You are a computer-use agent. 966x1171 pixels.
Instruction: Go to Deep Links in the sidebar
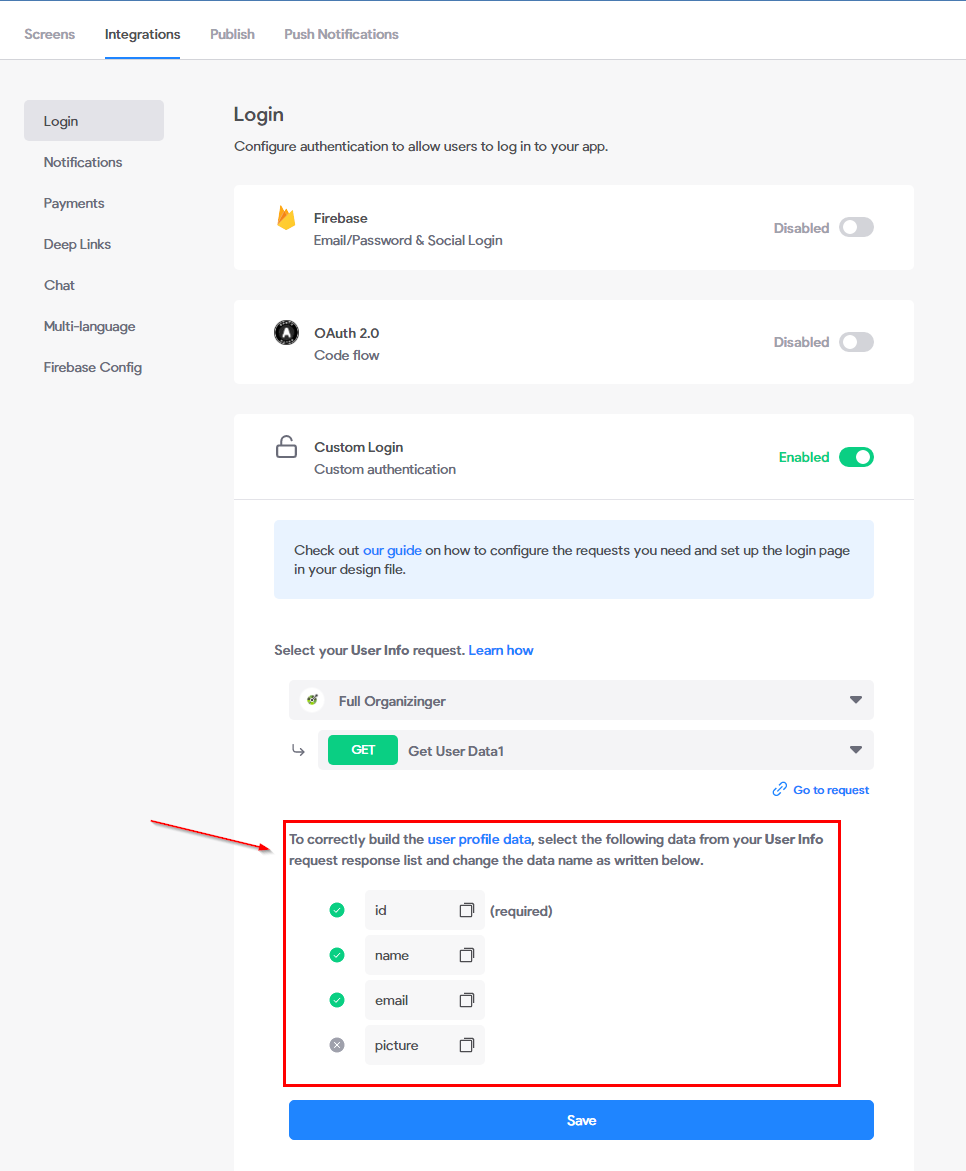(77, 244)
